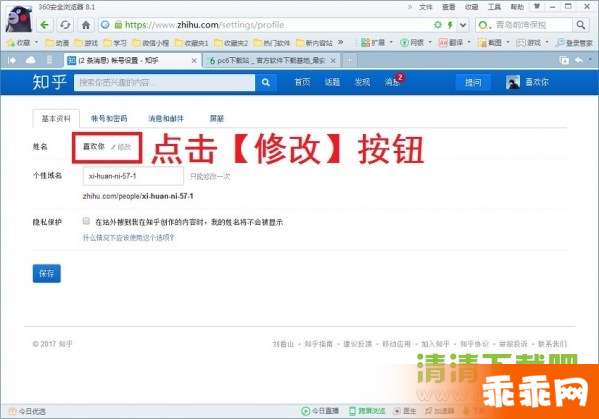The image size is (599, 419).
Task: Click the Zhihu search input box
Action: 164,83
